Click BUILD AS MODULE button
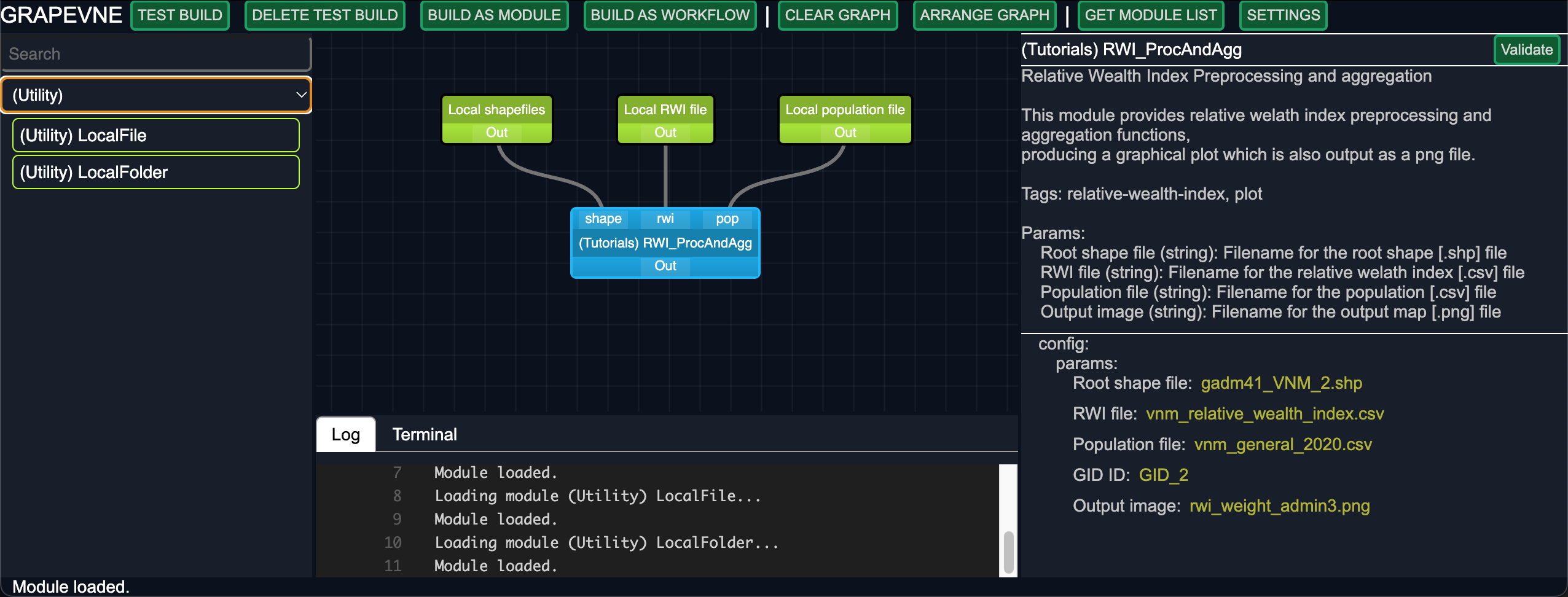This screenshot has width=1568, height=597. pos(495,15)
